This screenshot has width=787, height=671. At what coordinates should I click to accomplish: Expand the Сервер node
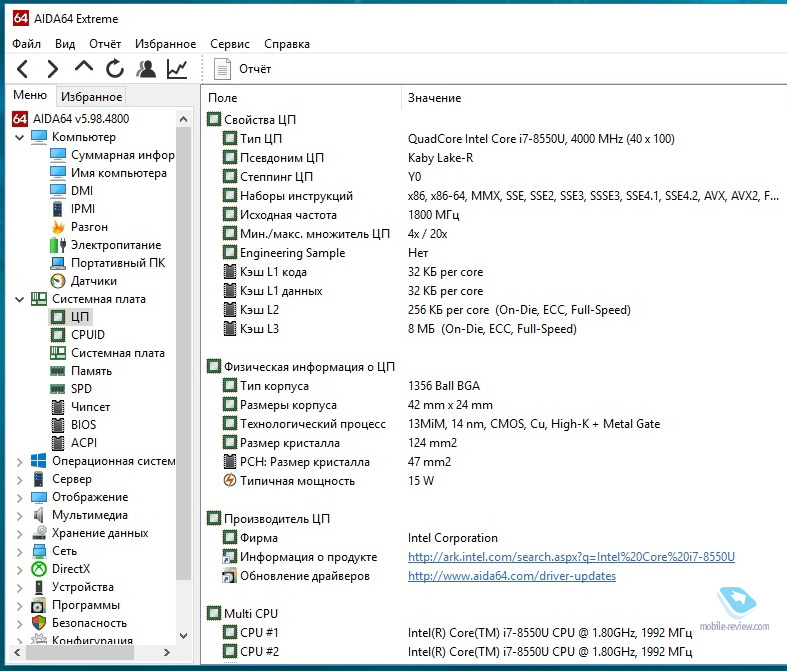point(20,479)
